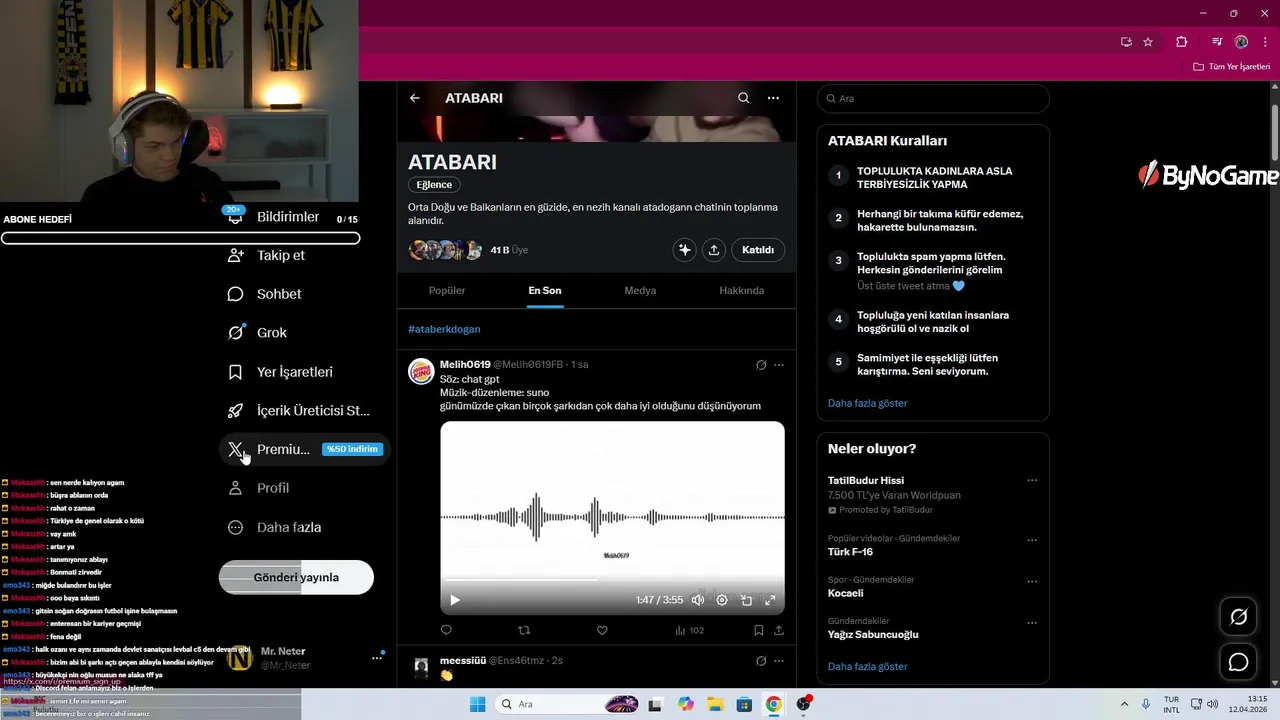This screenshot has width=1280, height=720.
Task: Focus the Ara search field on X
Action: point(933,98)
